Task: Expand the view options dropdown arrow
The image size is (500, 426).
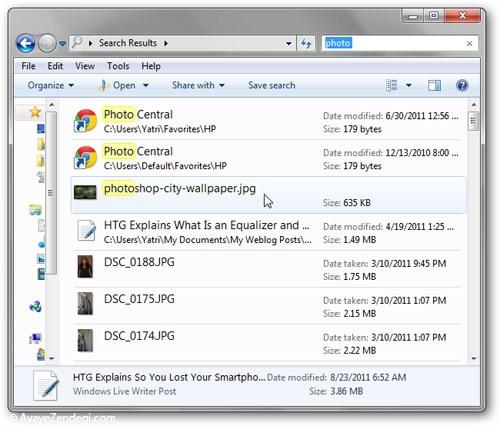Action: click(x=409, y=86)
